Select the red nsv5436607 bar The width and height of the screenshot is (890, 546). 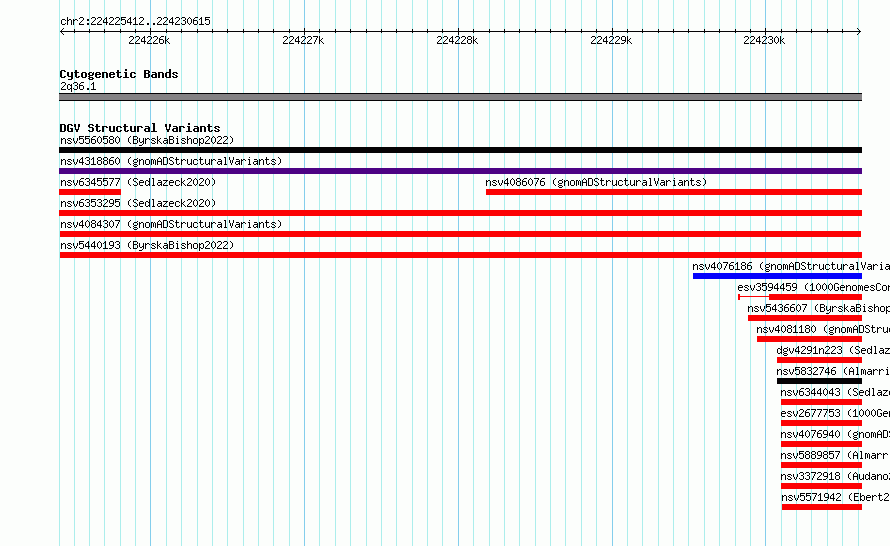(805, 318)
